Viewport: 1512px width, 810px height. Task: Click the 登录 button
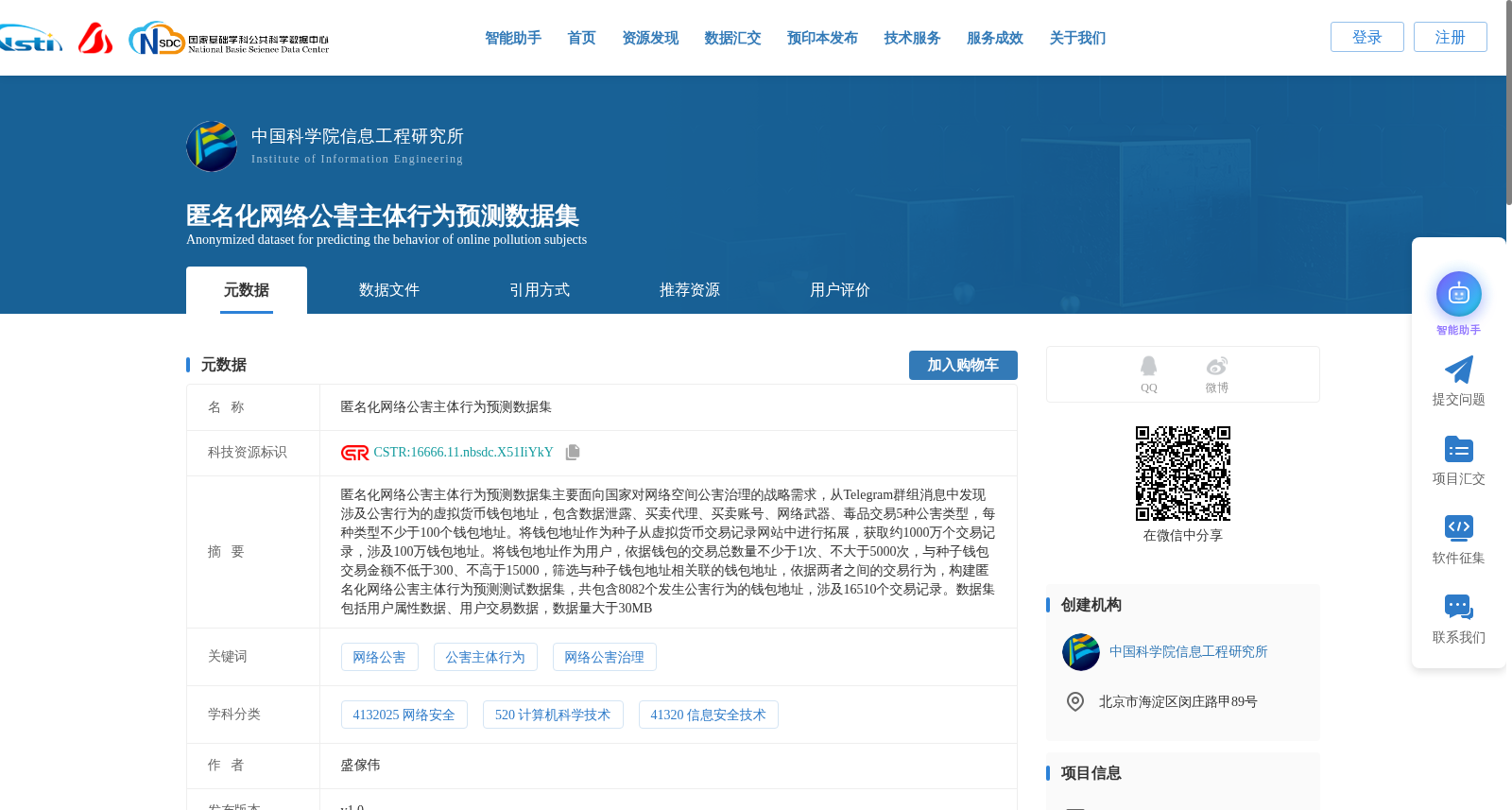[x=1367, y=37]
